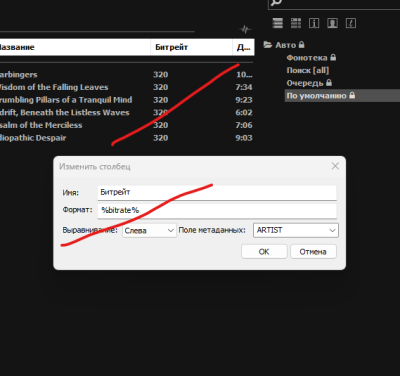Image resolution: width=400 pixels, height=376 pixels.
Task: Click the magnifier search icon
Action: tap(276, 3)
